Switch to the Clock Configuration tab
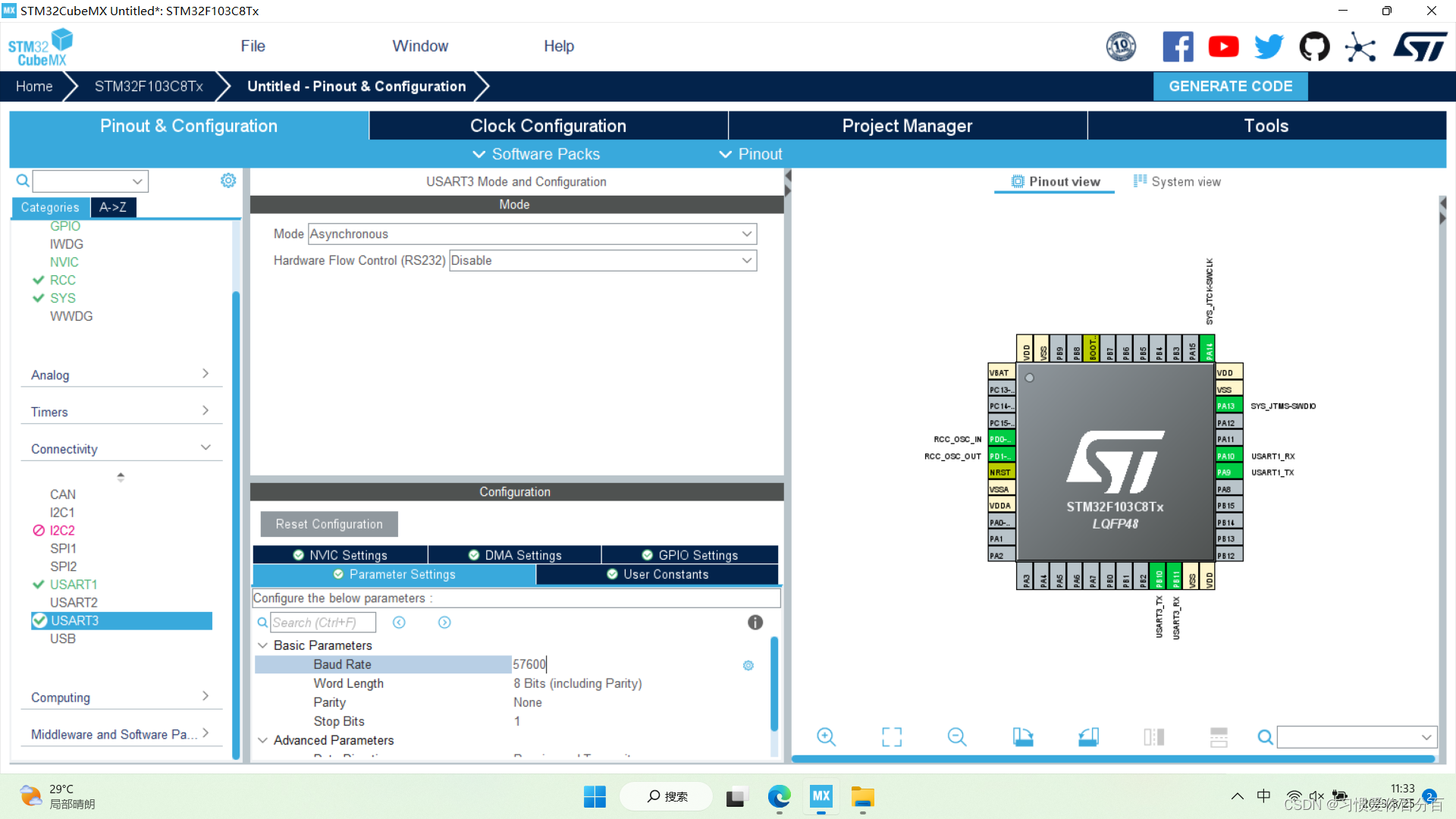Image resolution: width=1456 pixels, height=819 pixels. coord(548,126)
